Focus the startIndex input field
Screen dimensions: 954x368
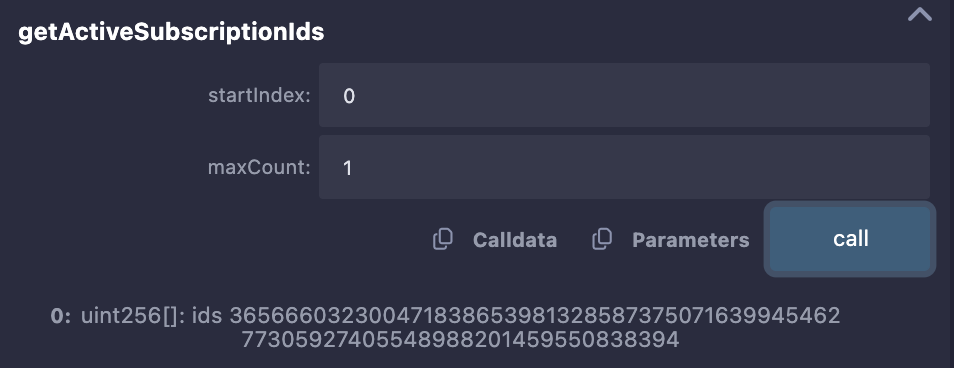624,95
